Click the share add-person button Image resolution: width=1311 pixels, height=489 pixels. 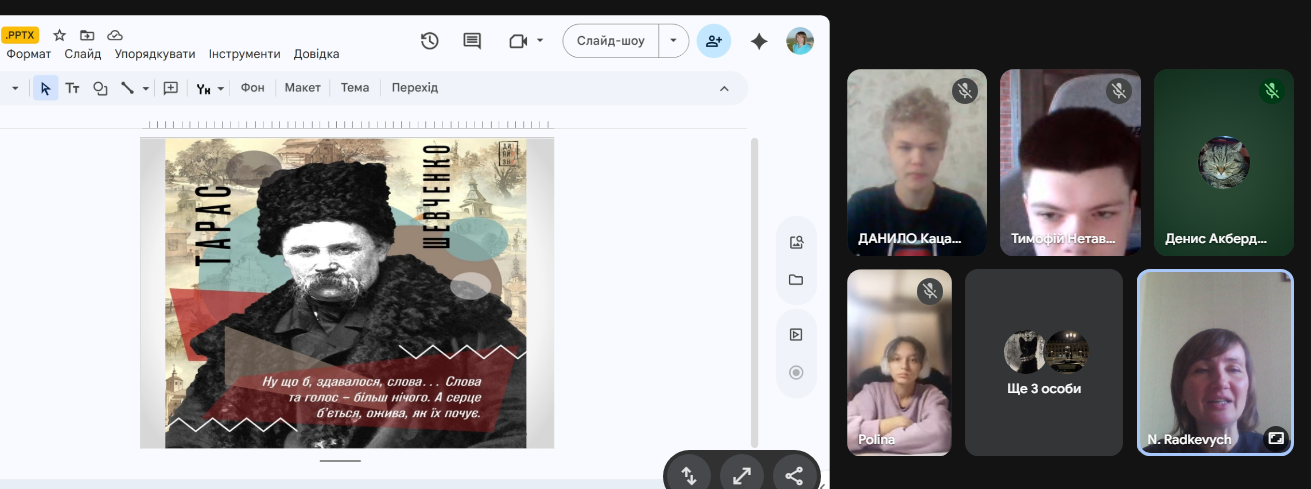(x=714, y=41)
